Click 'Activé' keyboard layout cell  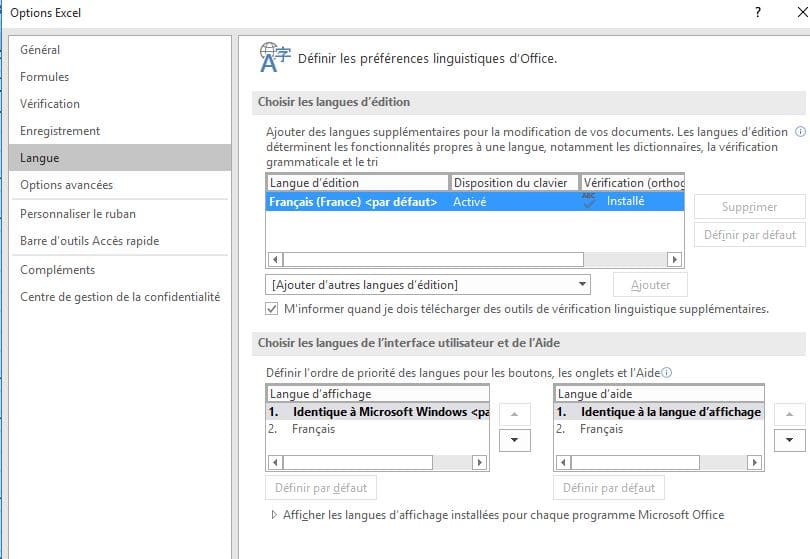click(470, 201)
